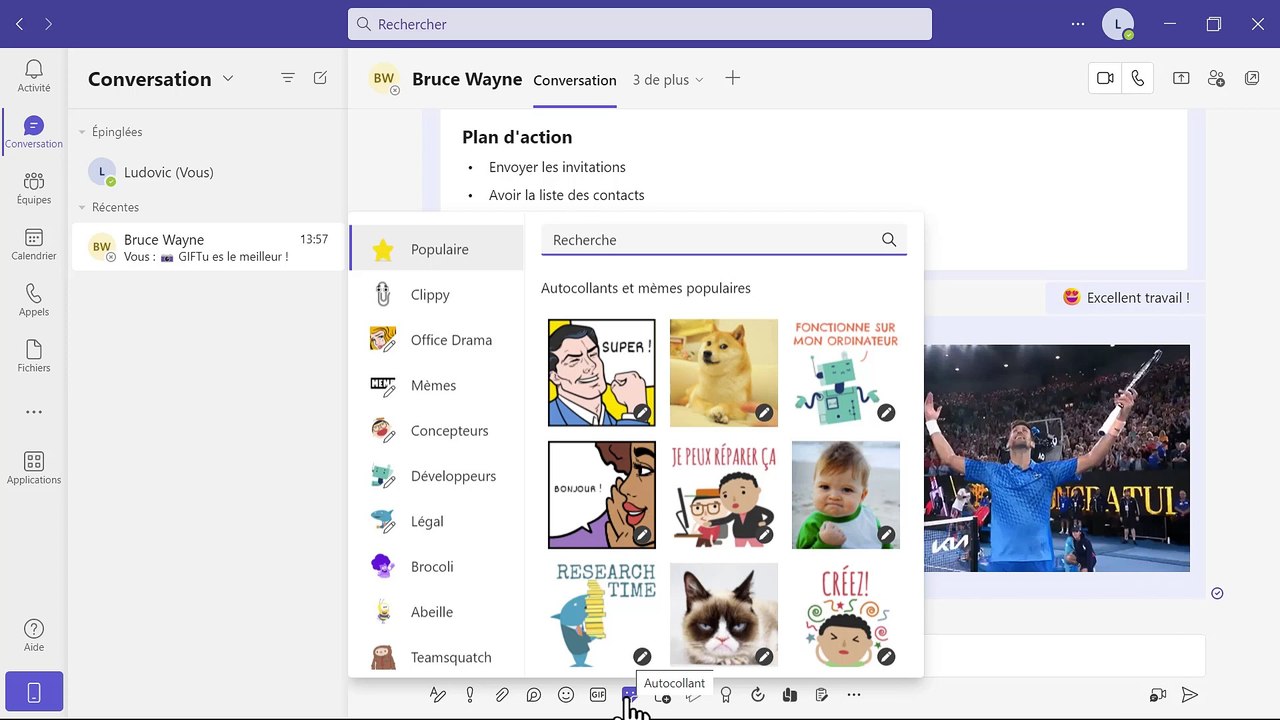The image size is (1280, 720).
Task: Switch to the Conversation tab
Action: (x=575, y=80)
